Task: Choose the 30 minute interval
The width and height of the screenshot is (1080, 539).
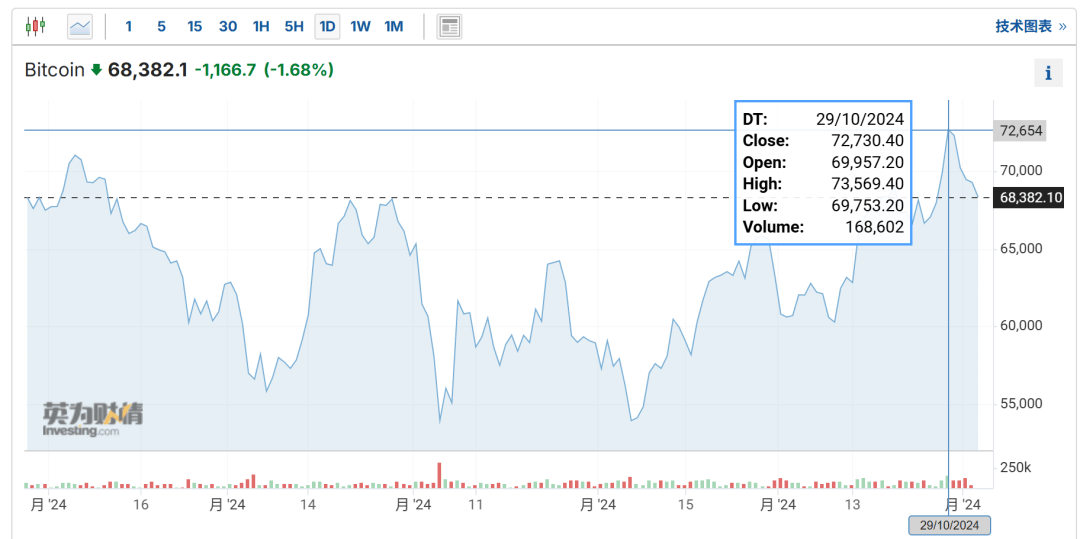Action: 228,27
